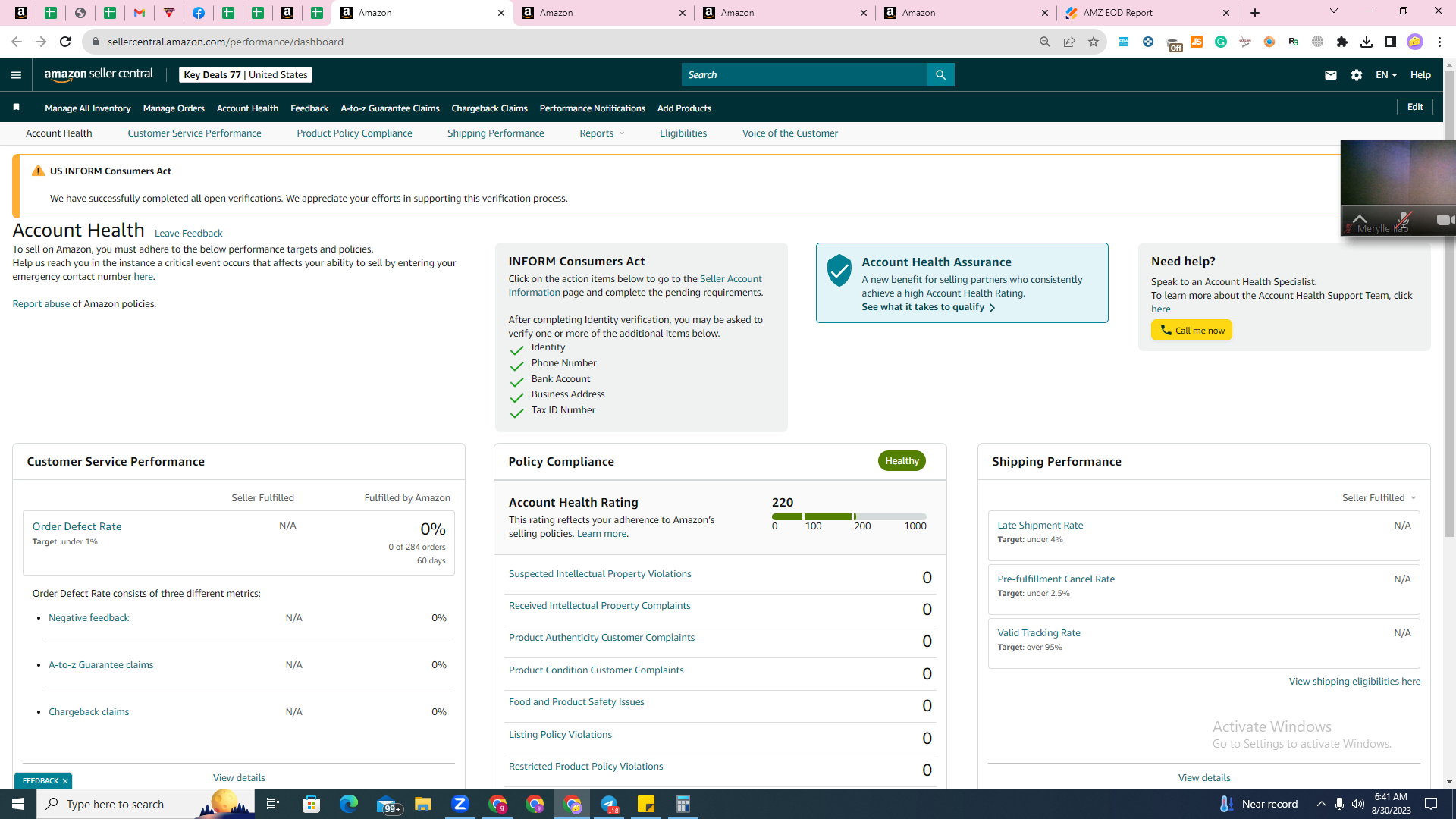Screen dimensions: 1456x819
Task: Click View shipping eligibilities here
Action: (x=1354, y=682)
